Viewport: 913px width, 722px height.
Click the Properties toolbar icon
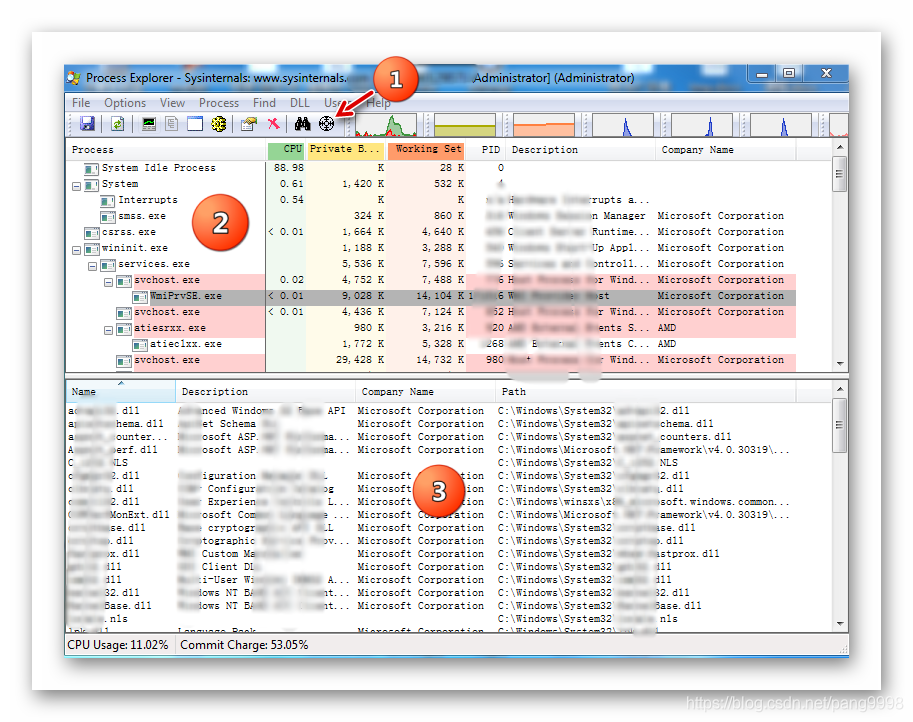pos(248,124)
